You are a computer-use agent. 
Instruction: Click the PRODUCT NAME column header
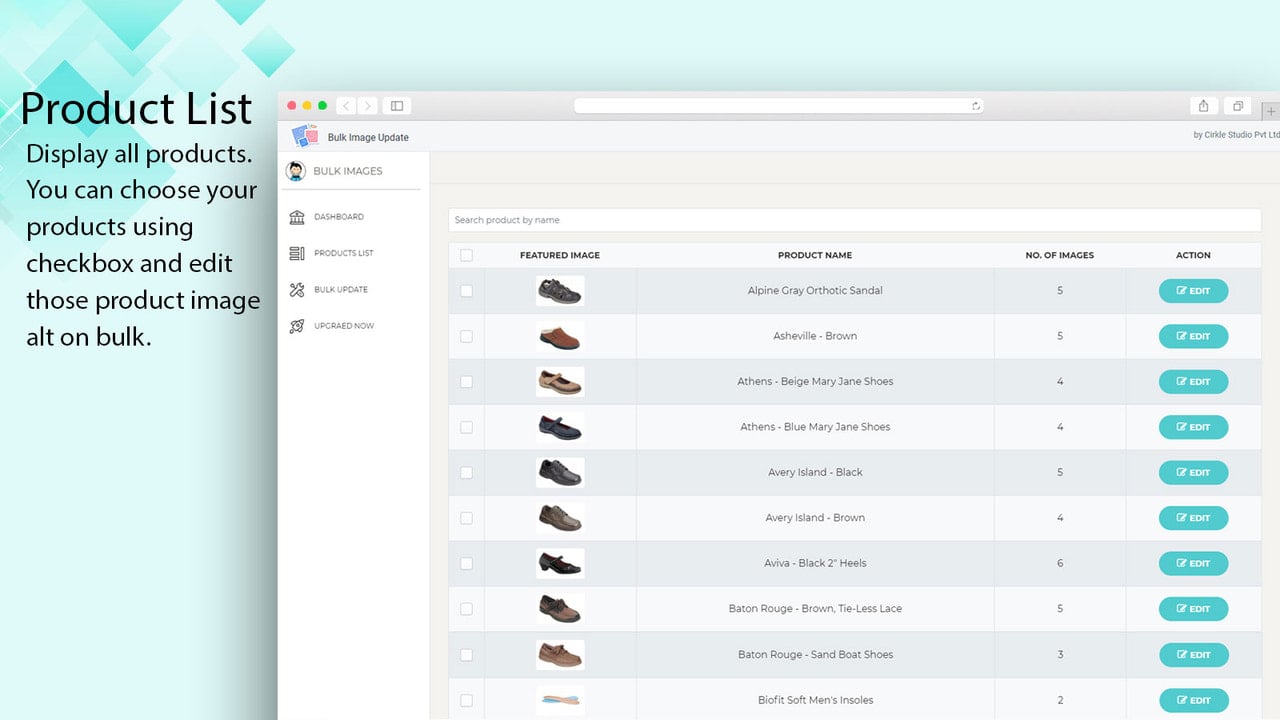click(x=815, y=255)
